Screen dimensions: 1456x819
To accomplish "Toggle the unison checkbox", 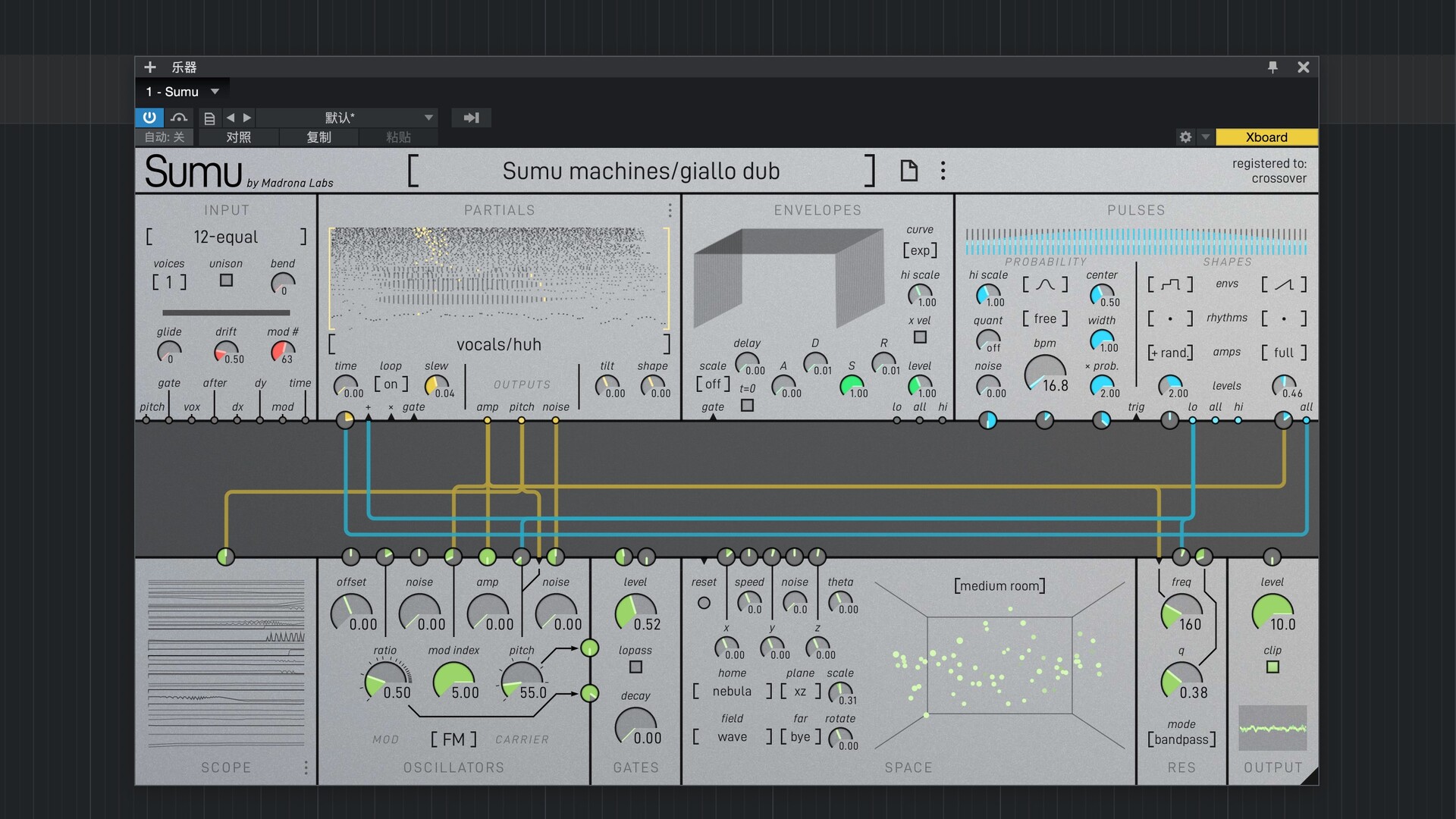I will click(x=226, y=281).
